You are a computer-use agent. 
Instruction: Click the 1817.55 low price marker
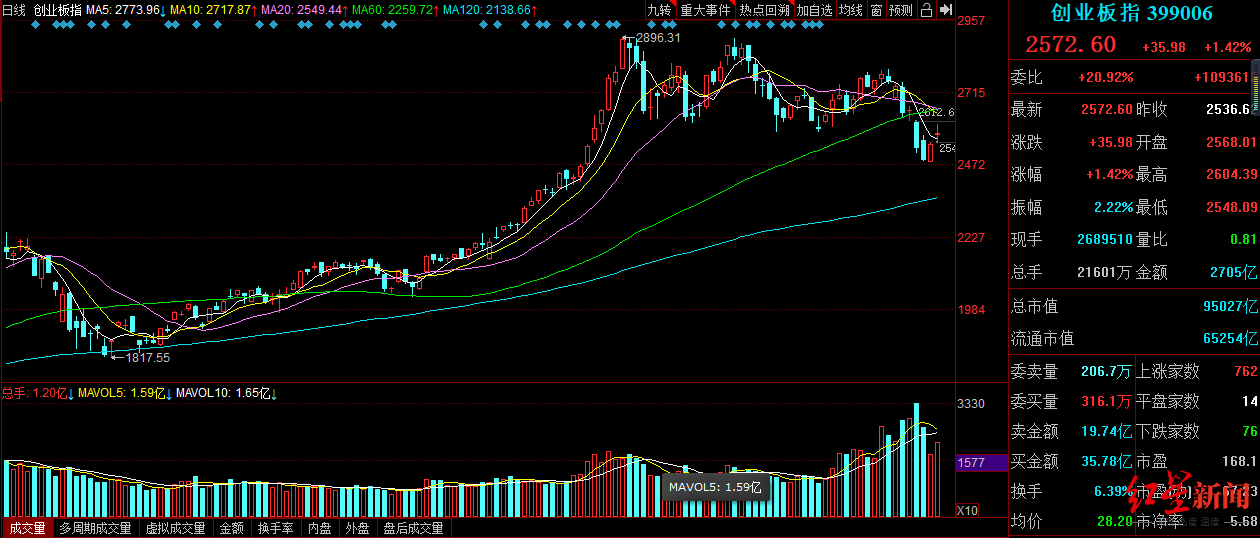[146, 357]
